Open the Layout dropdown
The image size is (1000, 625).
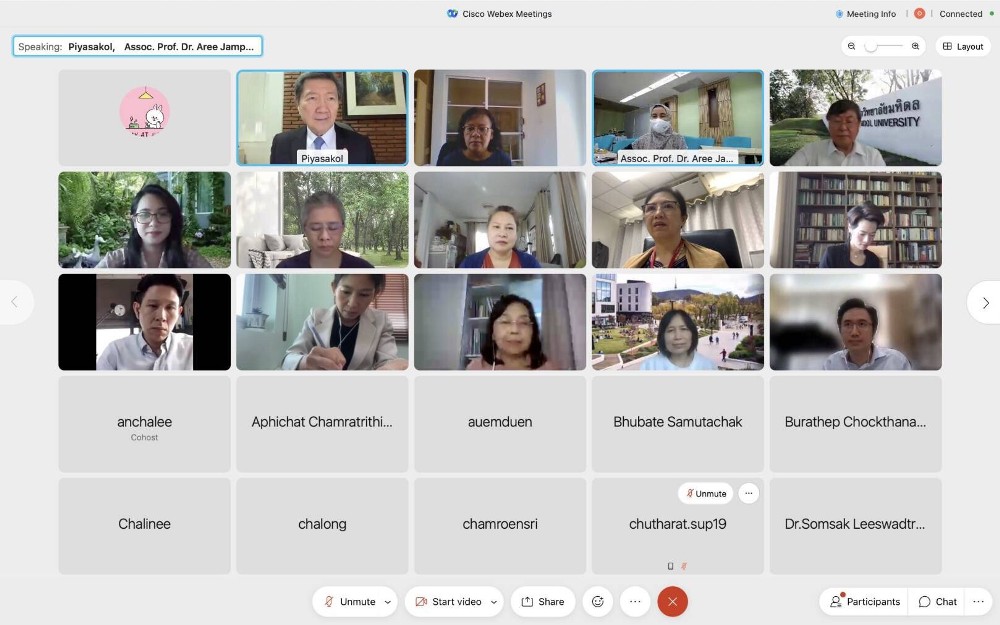963,46
